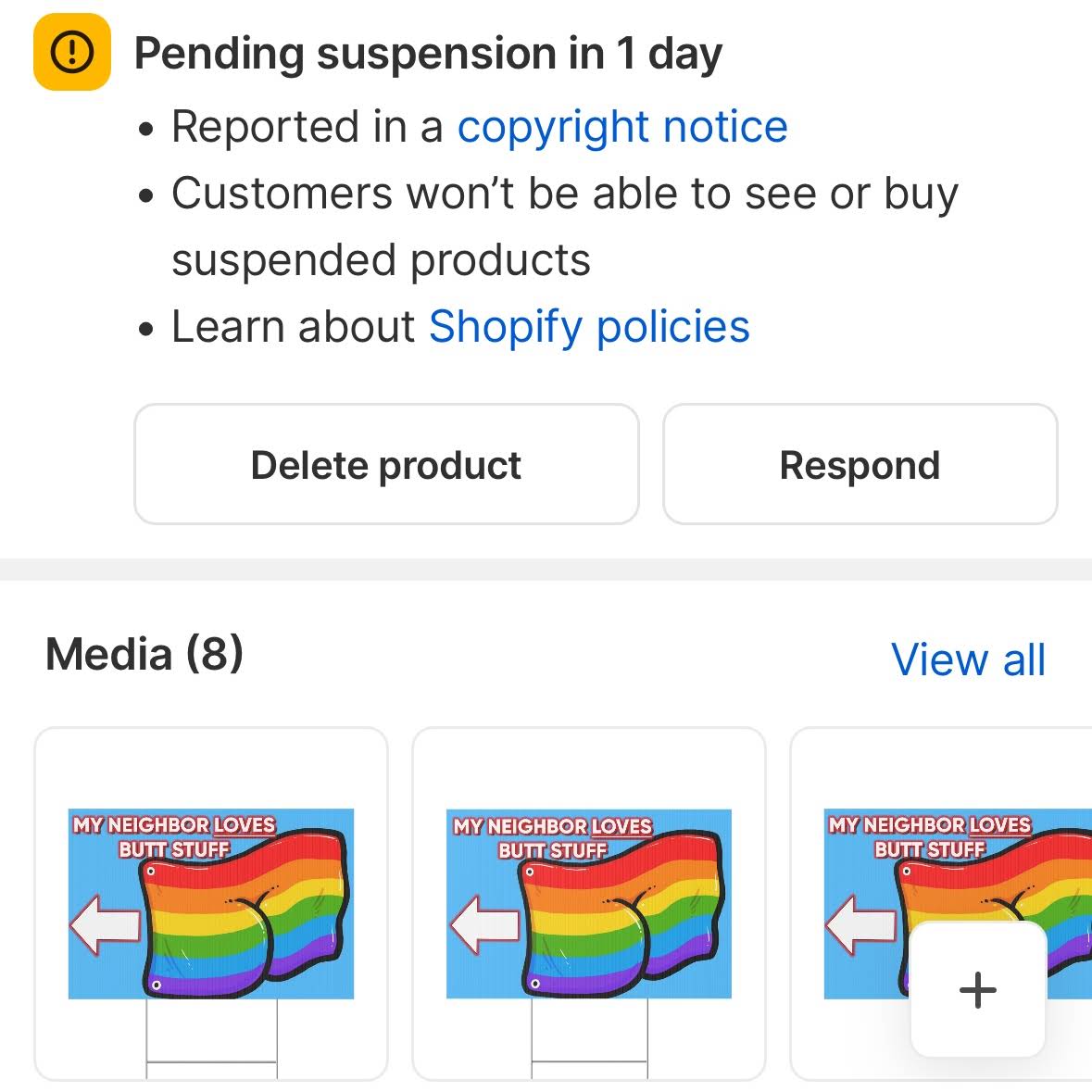
Task: Select the first media thumbnail
Action: point(211,903)
